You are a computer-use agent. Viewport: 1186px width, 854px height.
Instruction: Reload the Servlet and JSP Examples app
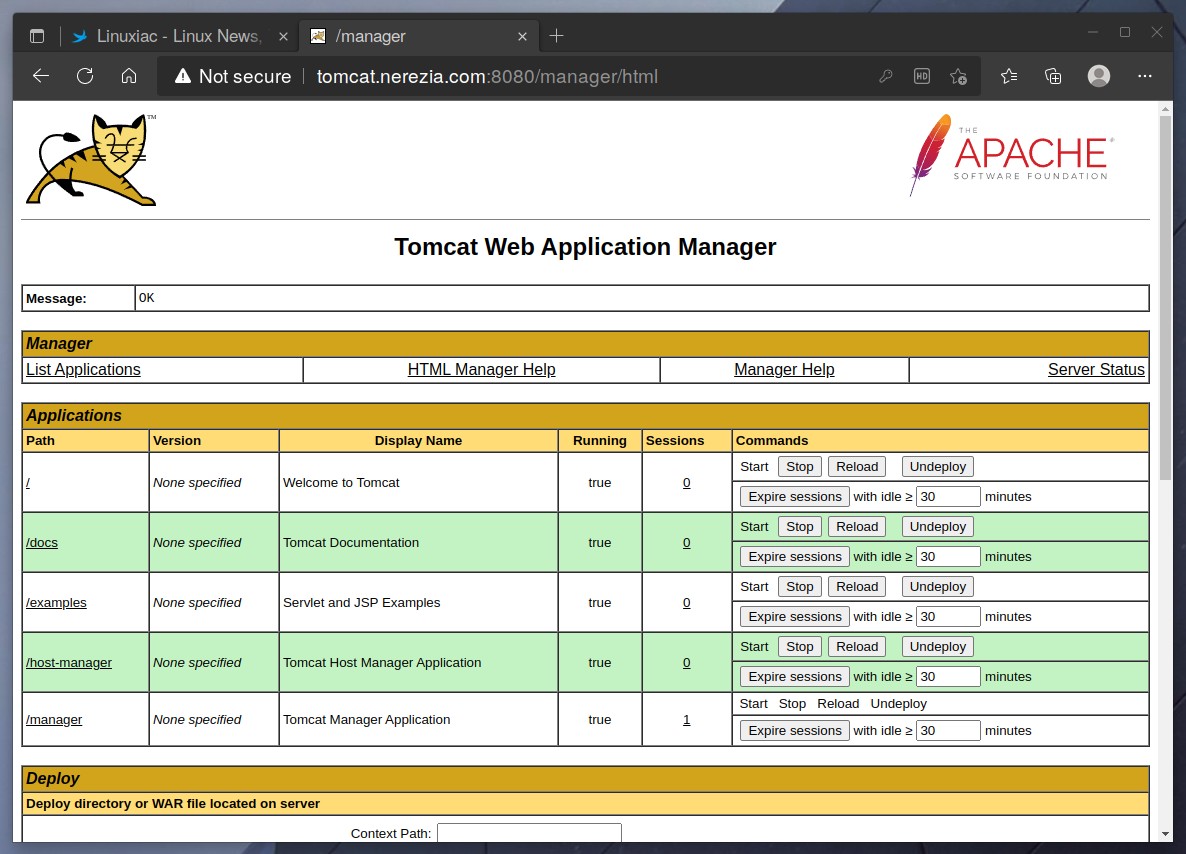[x=857, y=586]
